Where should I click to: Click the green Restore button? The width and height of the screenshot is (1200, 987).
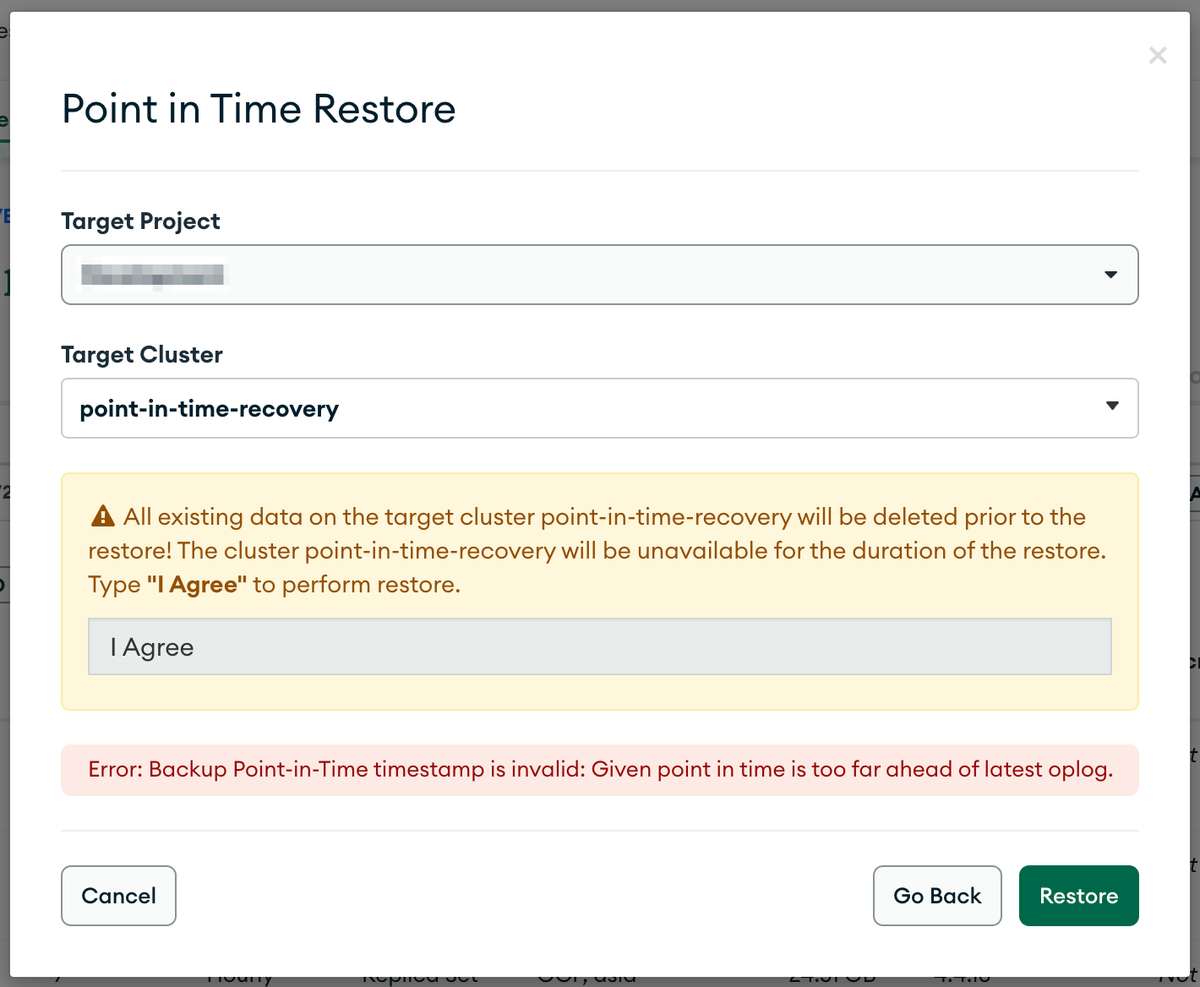1078,895
